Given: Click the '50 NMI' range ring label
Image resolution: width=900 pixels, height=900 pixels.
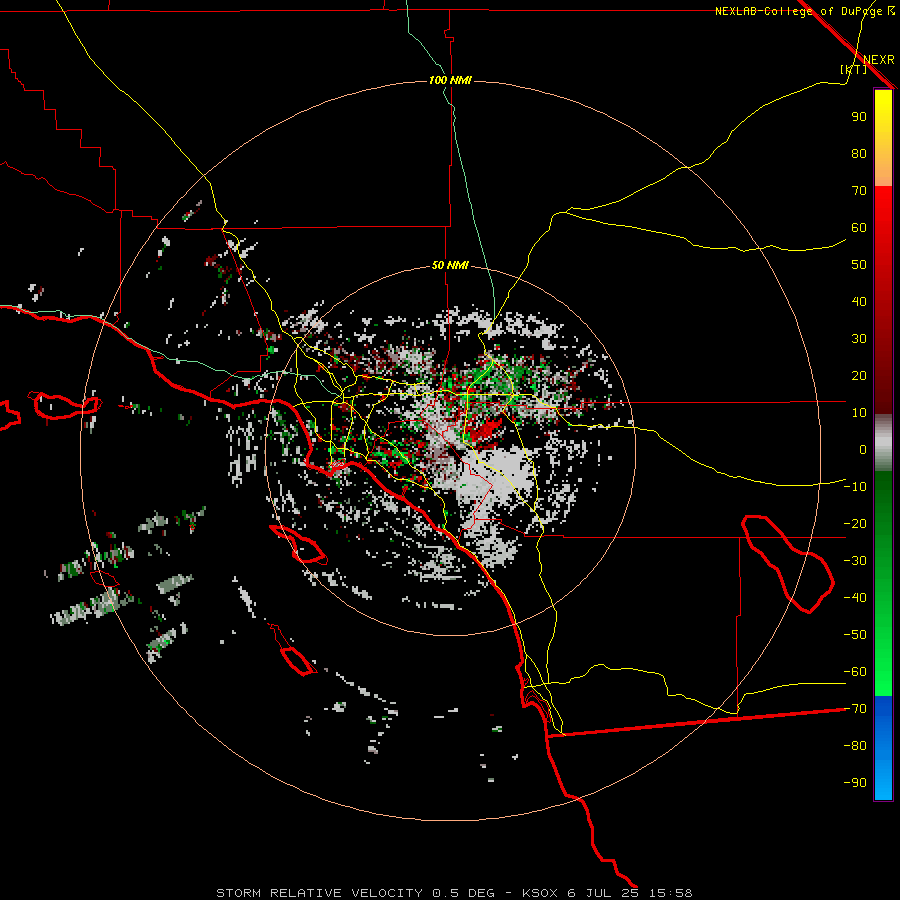Looking at the screenshot, I should point(451,265).
